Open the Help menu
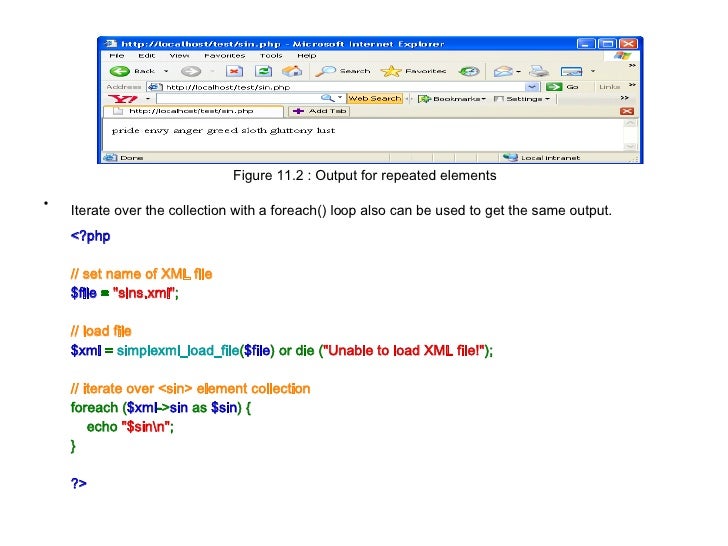The width and height of the screenshot is (728, 546). (x=306, y=55)
